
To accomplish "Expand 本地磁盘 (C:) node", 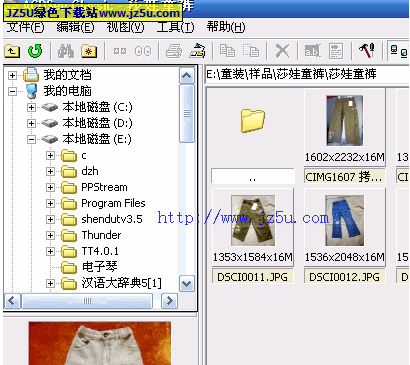I will click(x=31, y=107).
